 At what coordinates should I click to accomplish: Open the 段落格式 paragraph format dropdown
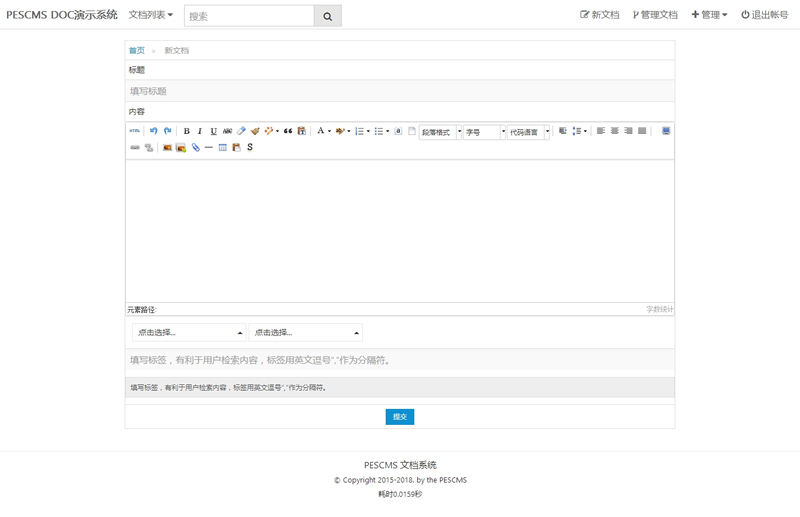(440, 132)
